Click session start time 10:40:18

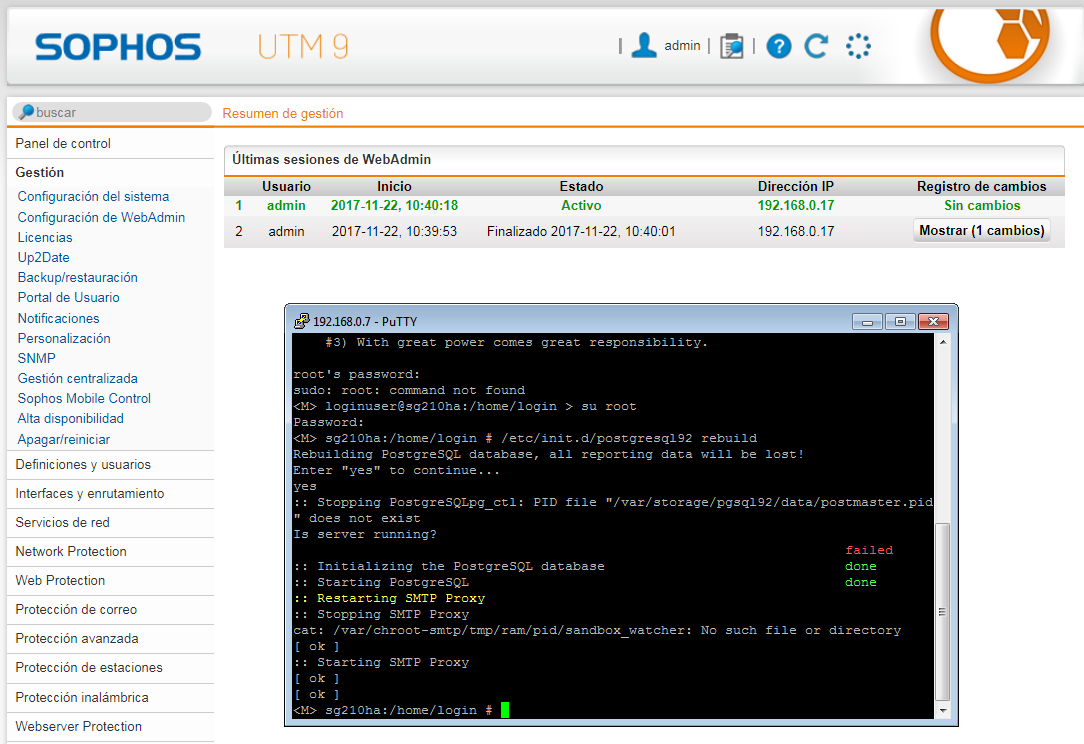point(394,205)
